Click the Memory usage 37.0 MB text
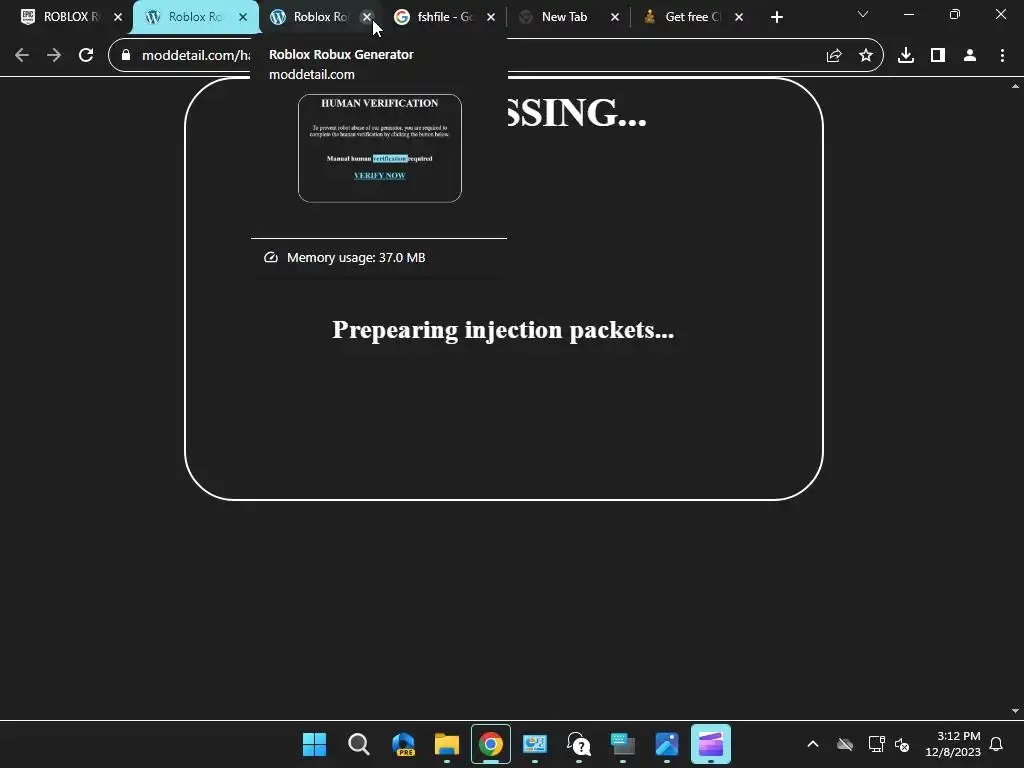1024x768 pixels. pos(356,257)
